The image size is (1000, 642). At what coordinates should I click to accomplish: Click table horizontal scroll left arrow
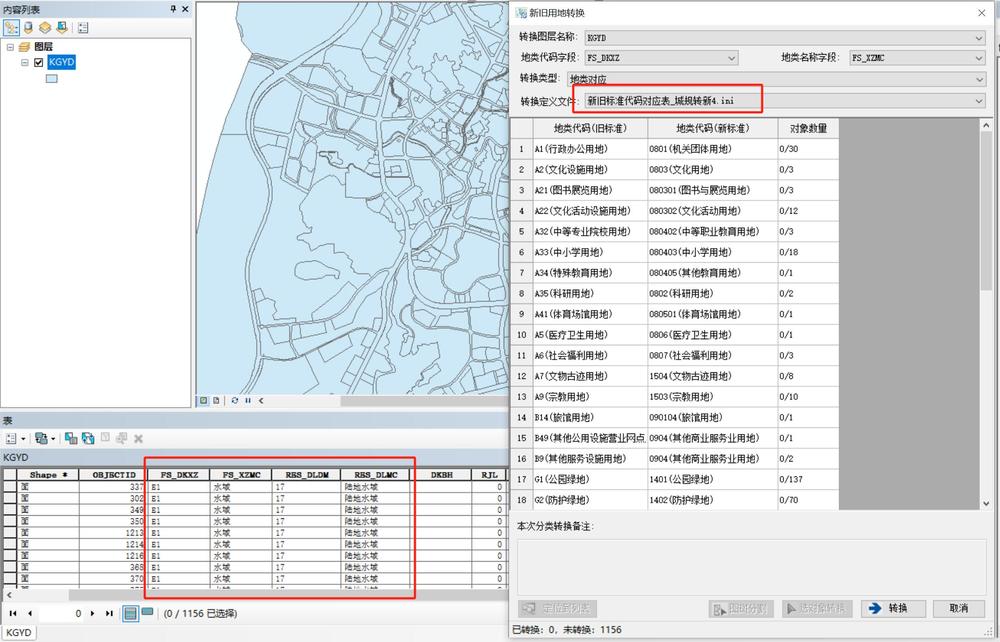9,595
